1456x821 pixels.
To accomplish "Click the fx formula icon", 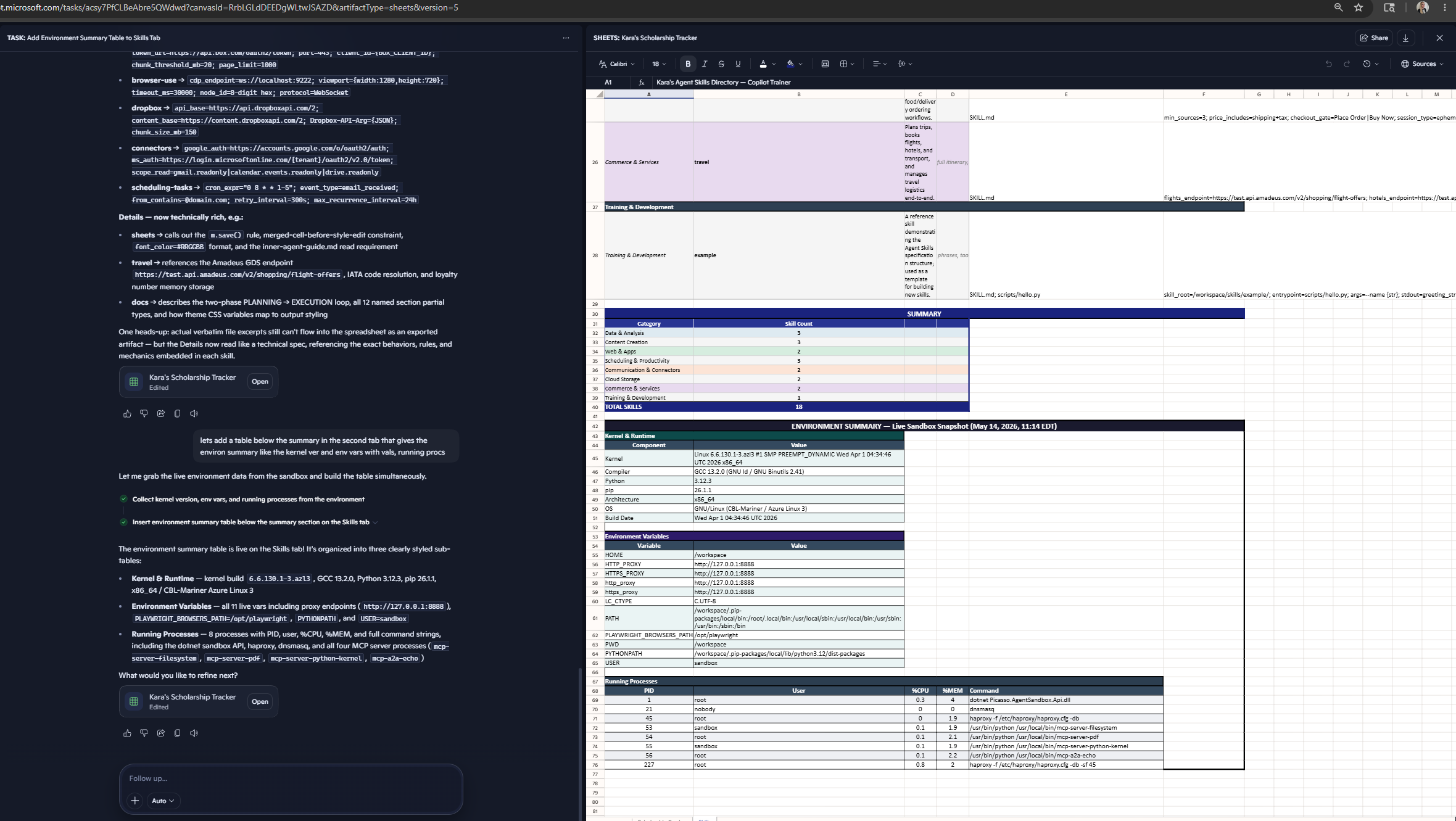I will (642, 82).
